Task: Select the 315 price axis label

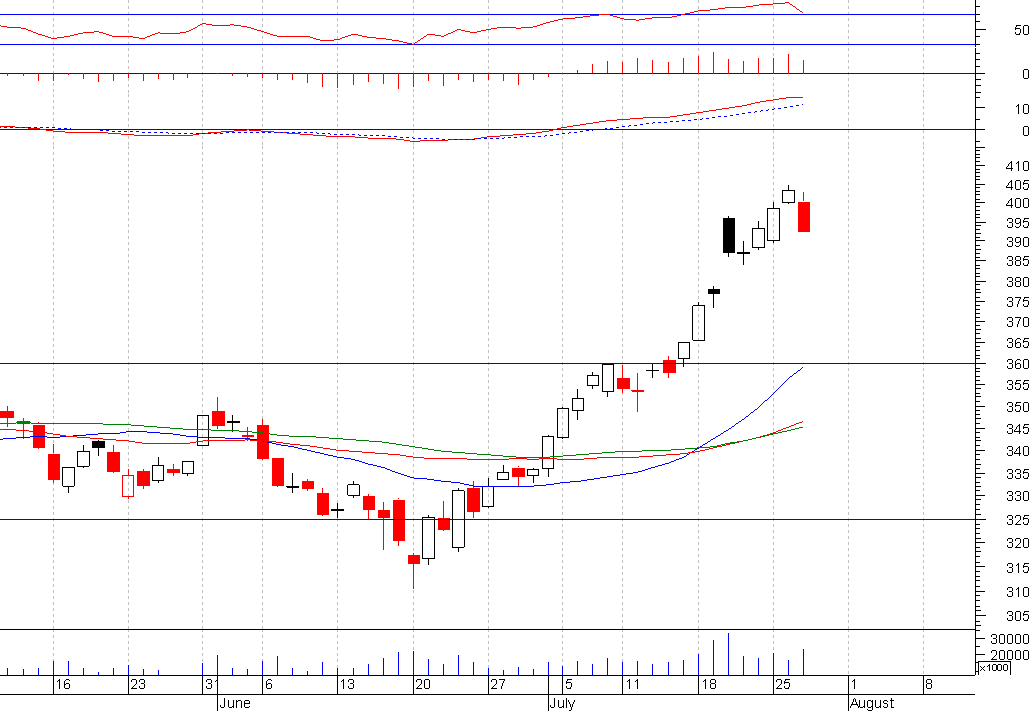Action: click(1018, 568)
